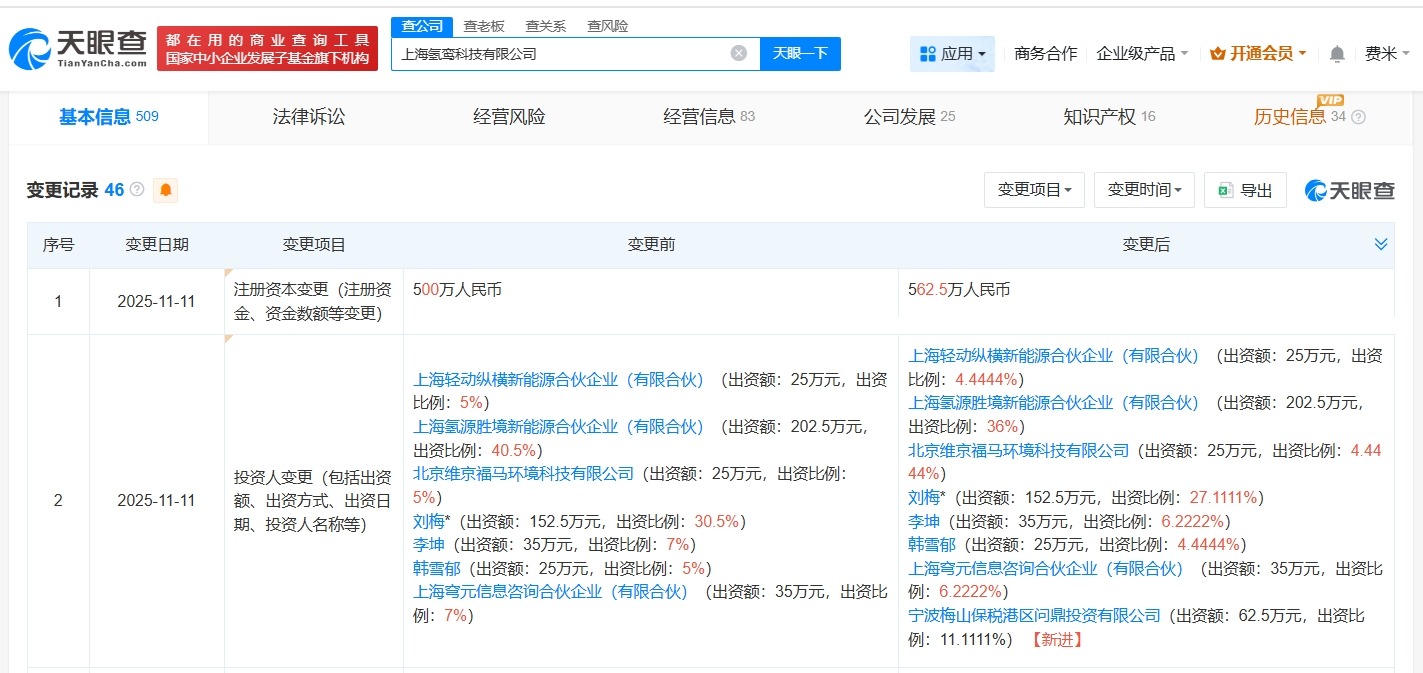Screen dimensions: 1423x673
Task: Click the 导出 export button
Action: (x=1244, y=189)
